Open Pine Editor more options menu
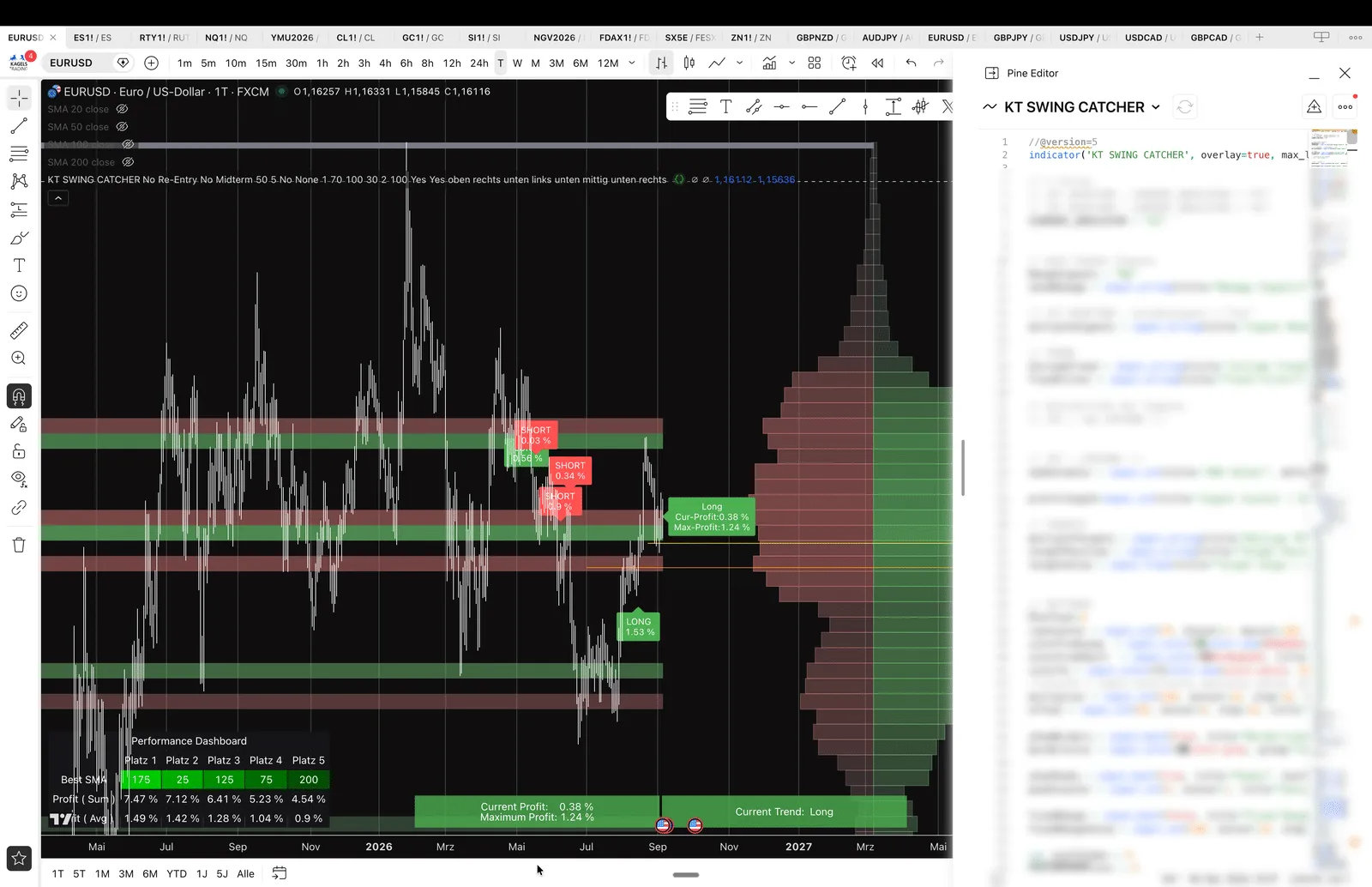The height and width of the screenshot is (887, 1372). pyautogui.click(x=1345, y=106)
